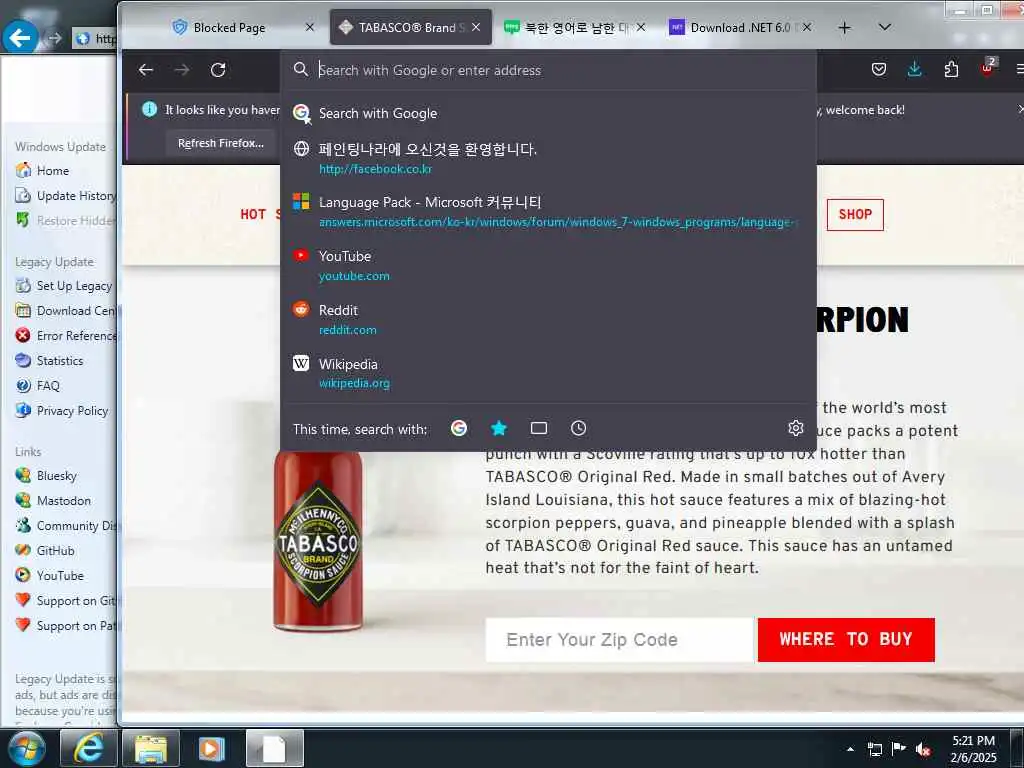The width and height of the screenshot is (1024, 768).
Task: Switch to the Download .NET 6.0 tab
Action: click(x=741, y=27)
